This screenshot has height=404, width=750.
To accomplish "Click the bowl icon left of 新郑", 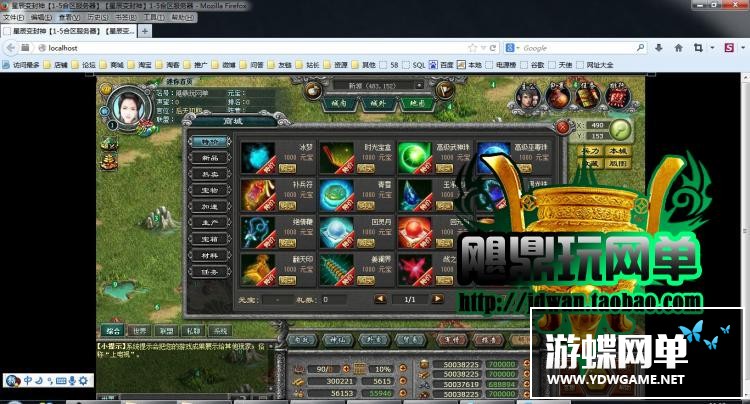I will click(x=313, y=89).
